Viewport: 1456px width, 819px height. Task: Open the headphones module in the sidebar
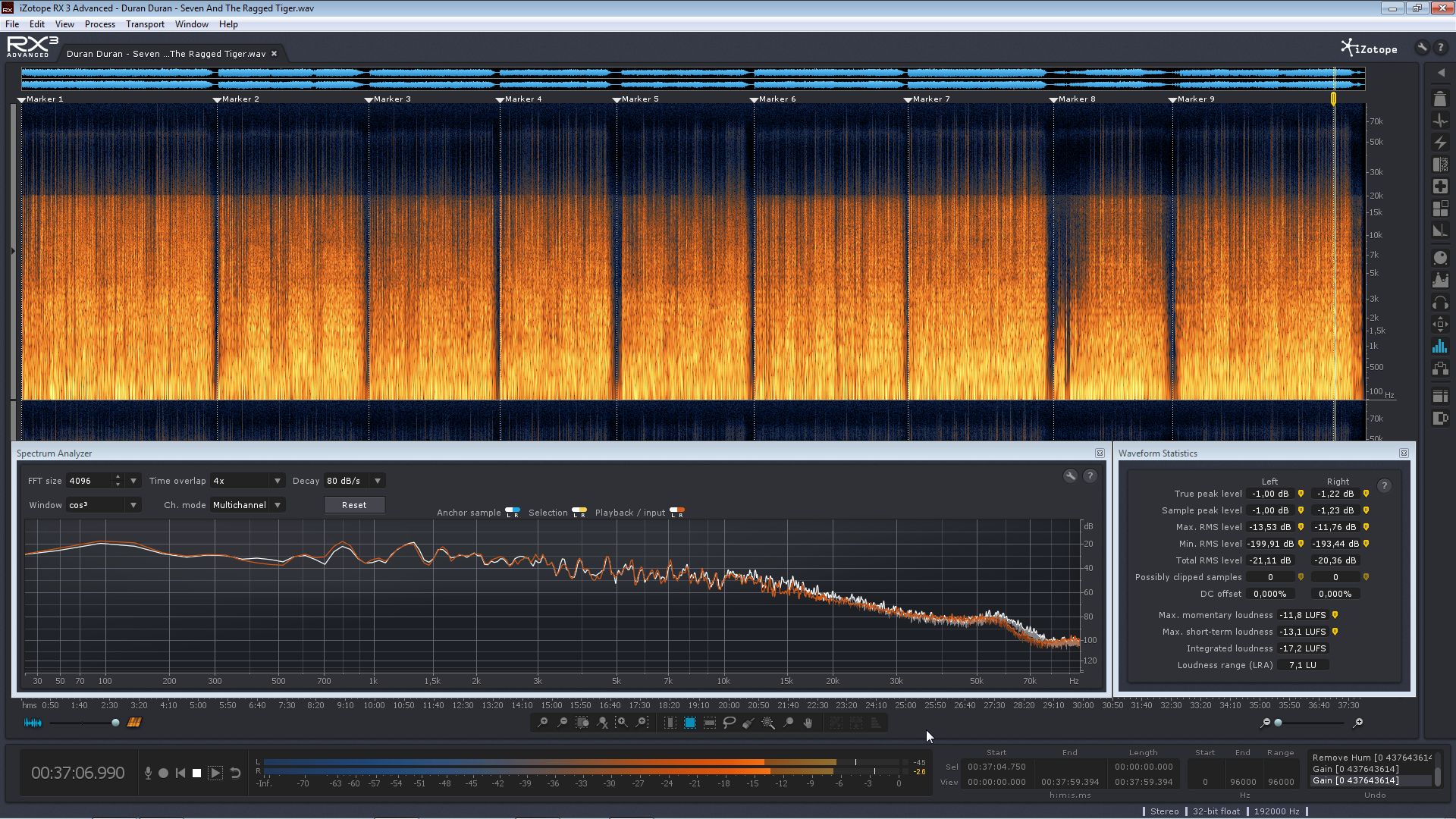[1440, 303]
